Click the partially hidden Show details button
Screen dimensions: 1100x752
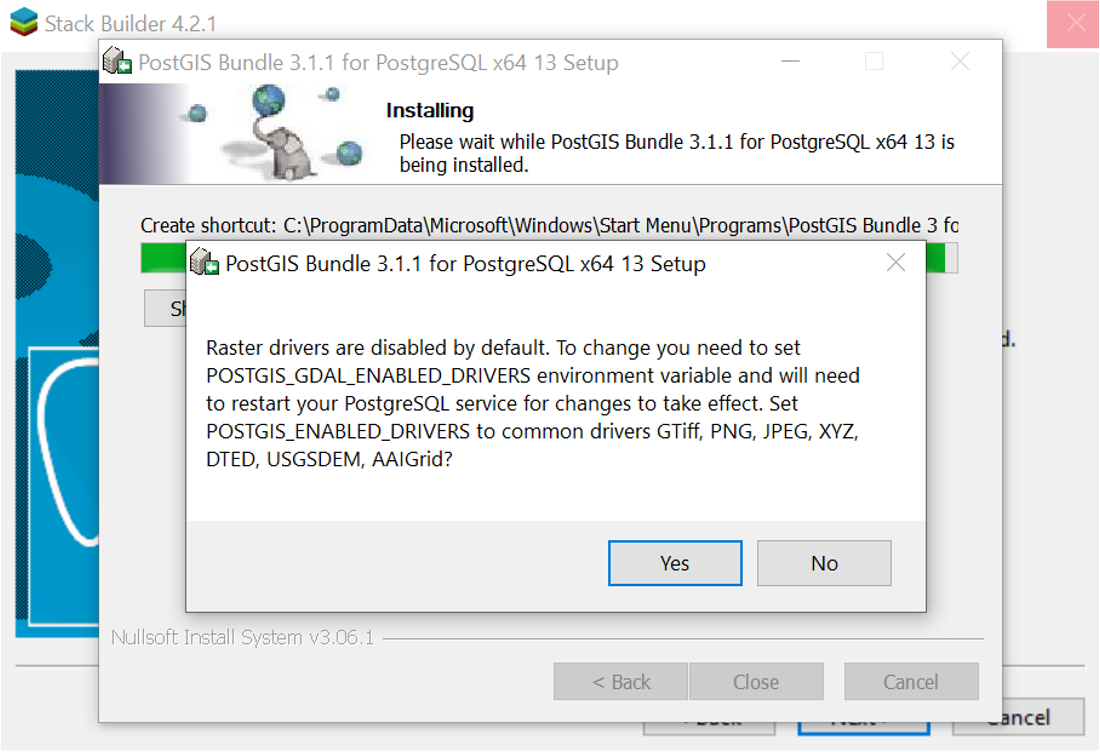[165, 308]
